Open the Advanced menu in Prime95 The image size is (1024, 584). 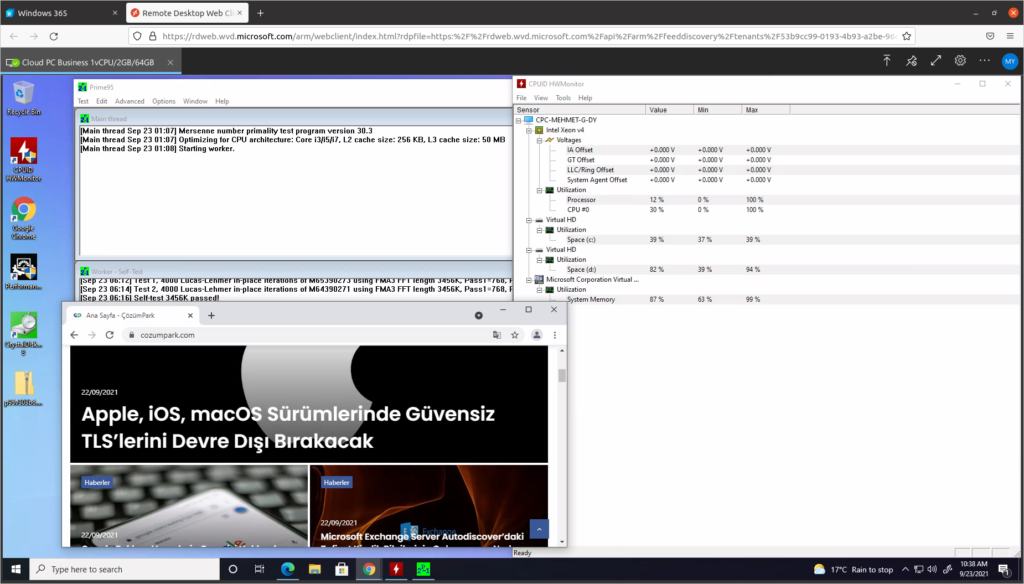(129, 101)
